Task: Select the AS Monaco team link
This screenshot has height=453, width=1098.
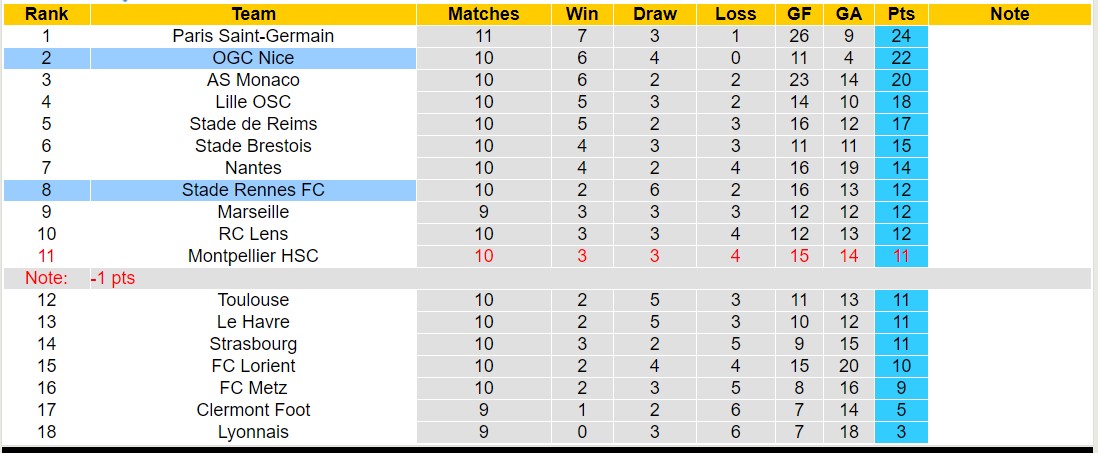Action: (253, 80)
